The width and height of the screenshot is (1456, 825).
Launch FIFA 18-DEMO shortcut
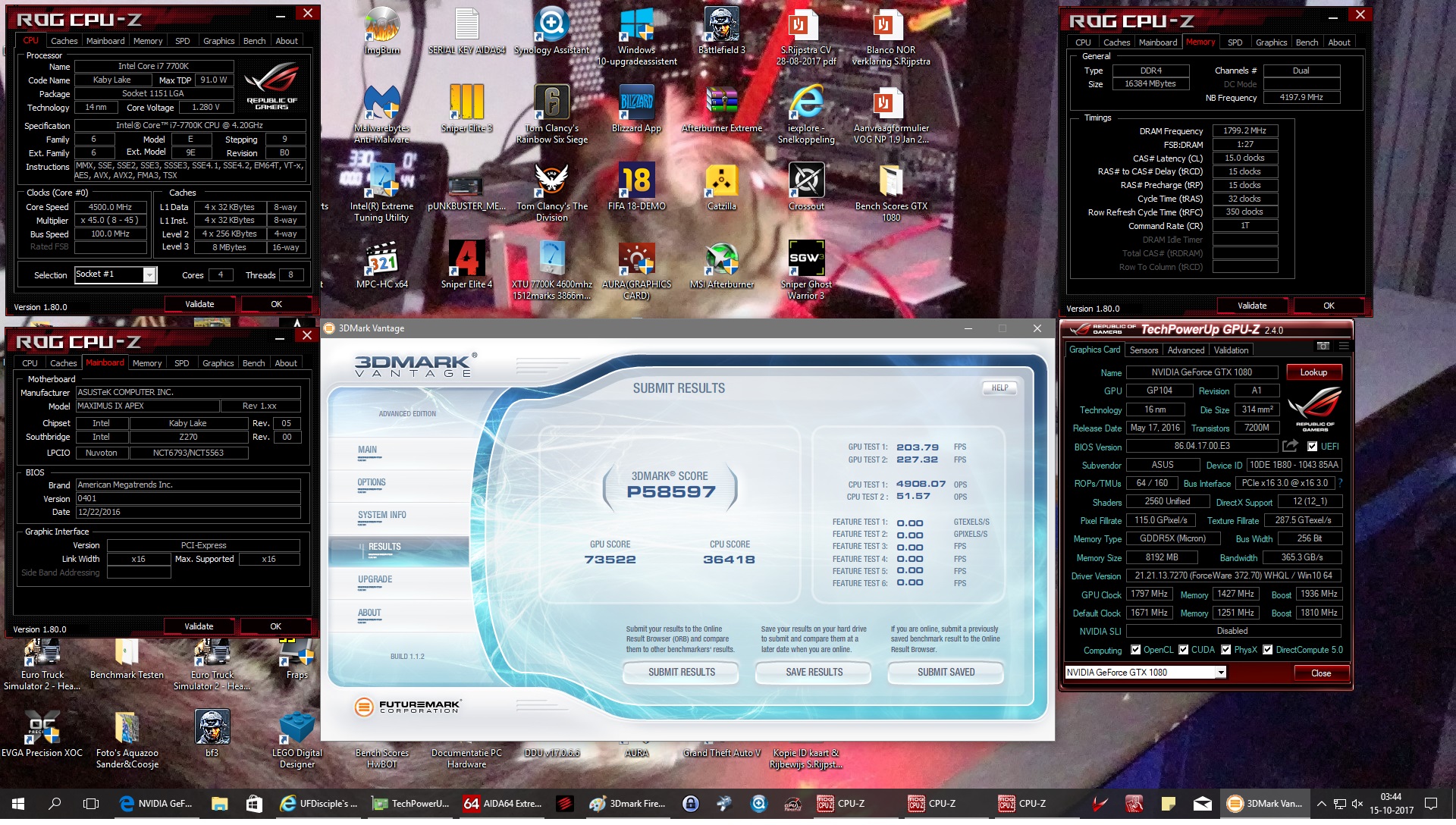coord(637,187)
